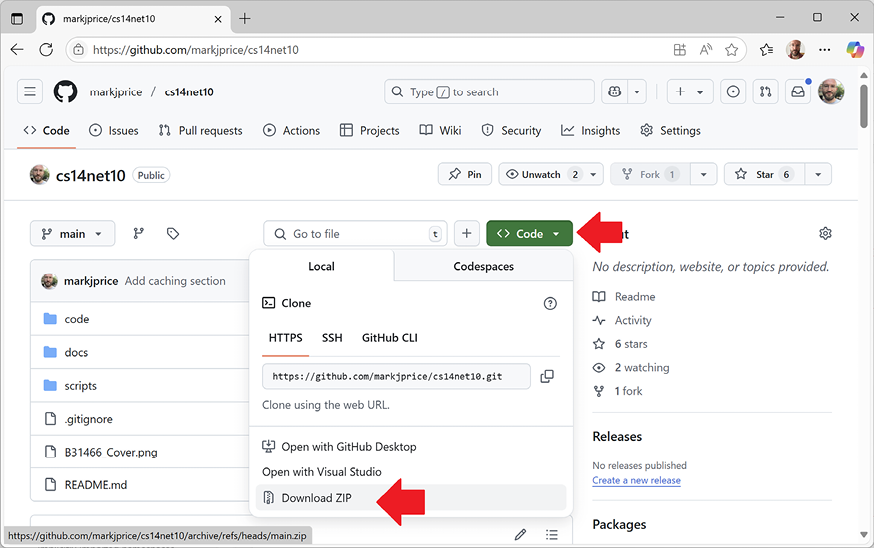View the 1 fork link
874x548 pixels.
(x=618, y=391)
